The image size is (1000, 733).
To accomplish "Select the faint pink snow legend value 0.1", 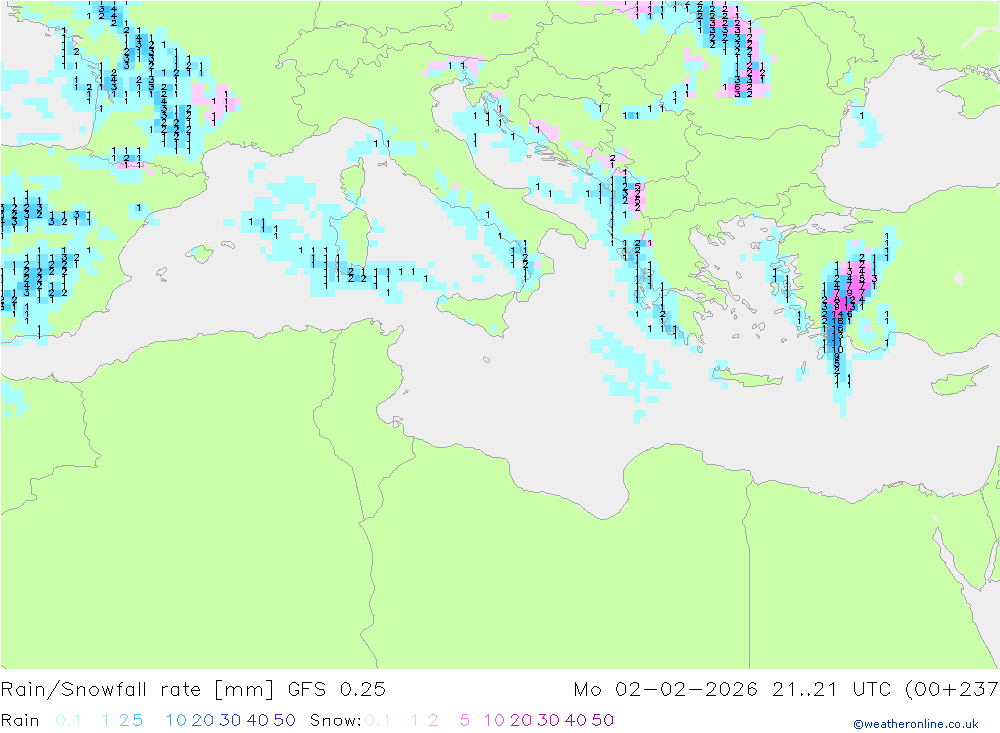I will [x=378, y=720].
